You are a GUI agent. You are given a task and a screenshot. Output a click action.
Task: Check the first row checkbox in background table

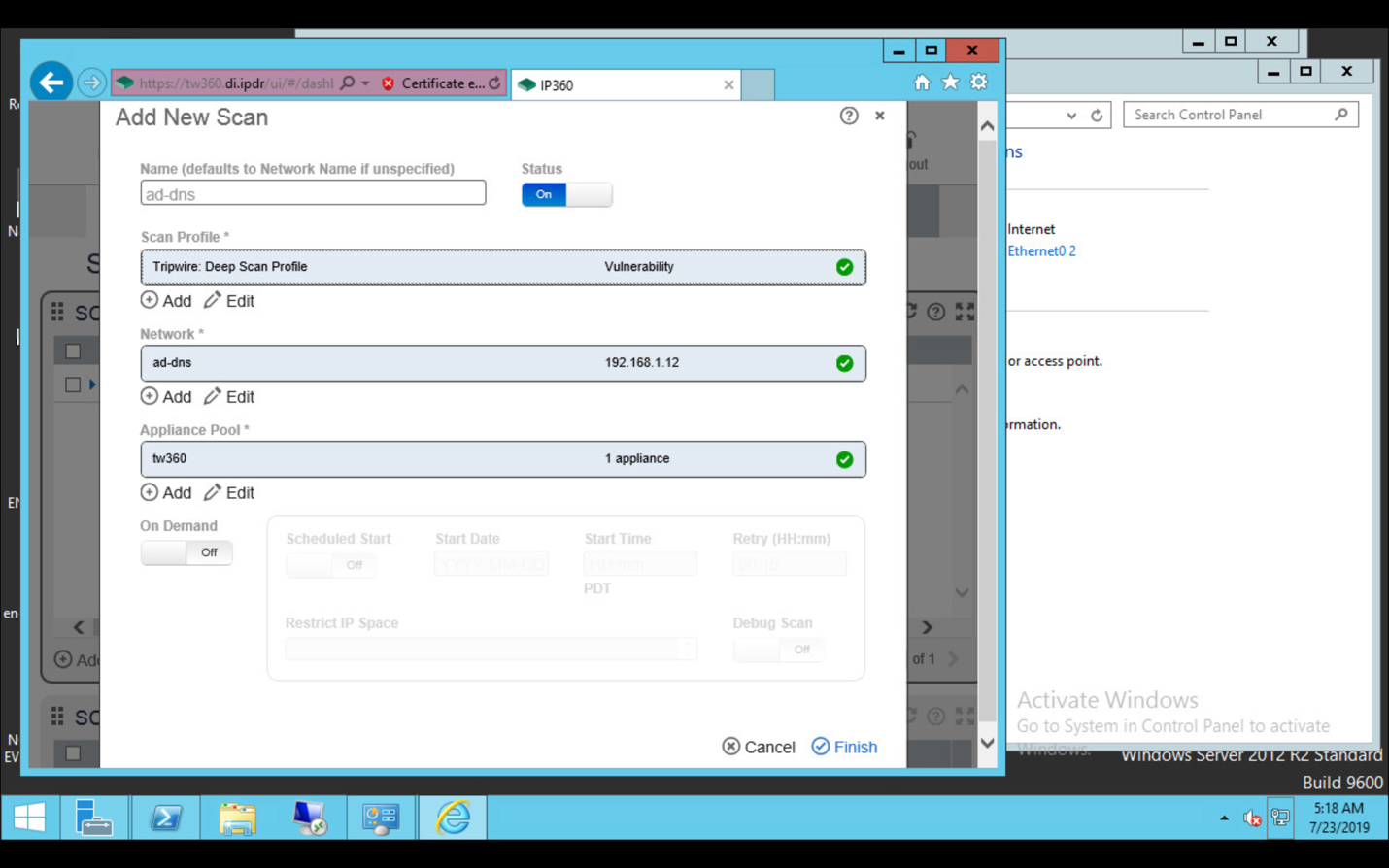73,384
